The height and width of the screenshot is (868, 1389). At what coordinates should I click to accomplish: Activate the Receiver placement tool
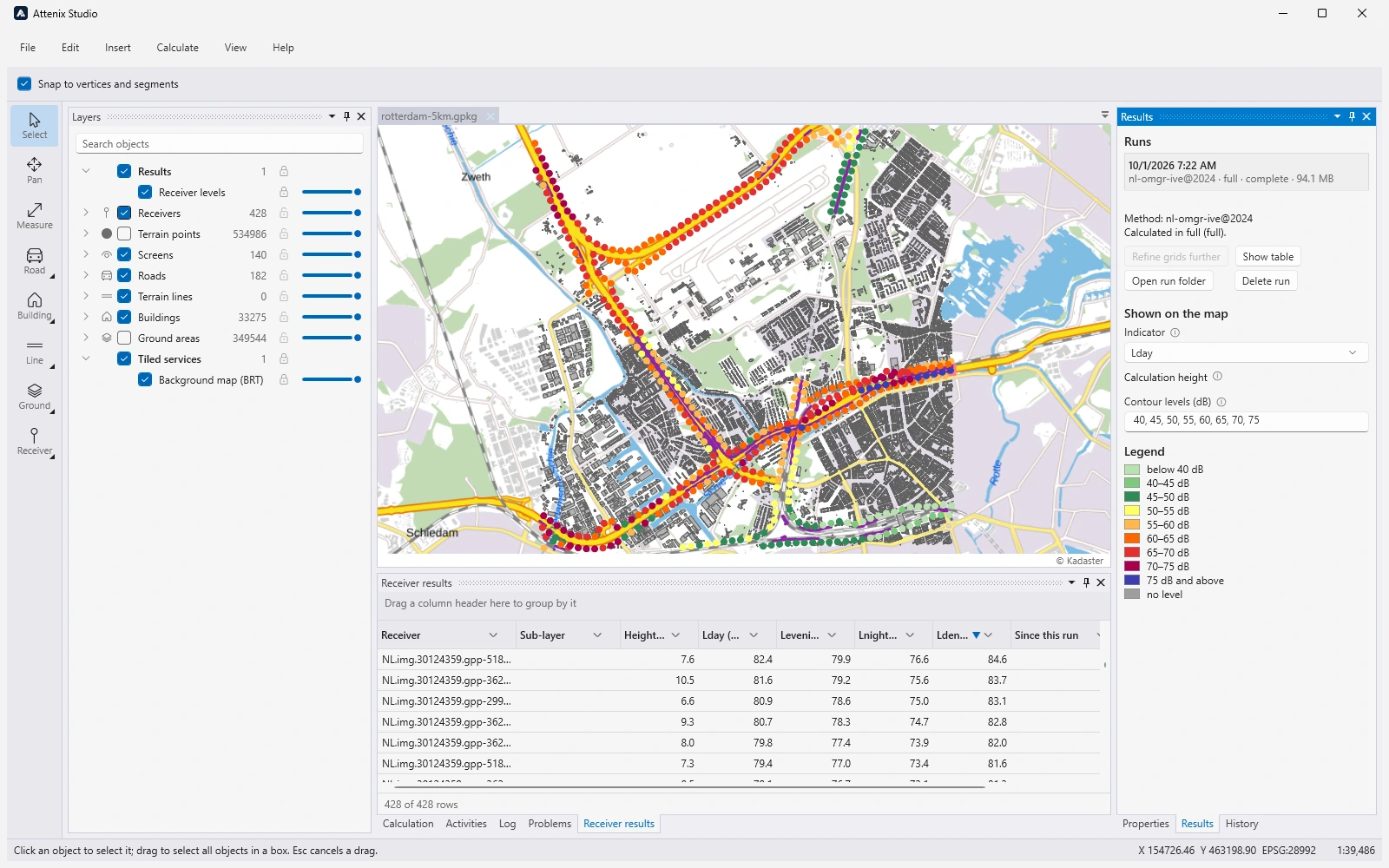35,442
